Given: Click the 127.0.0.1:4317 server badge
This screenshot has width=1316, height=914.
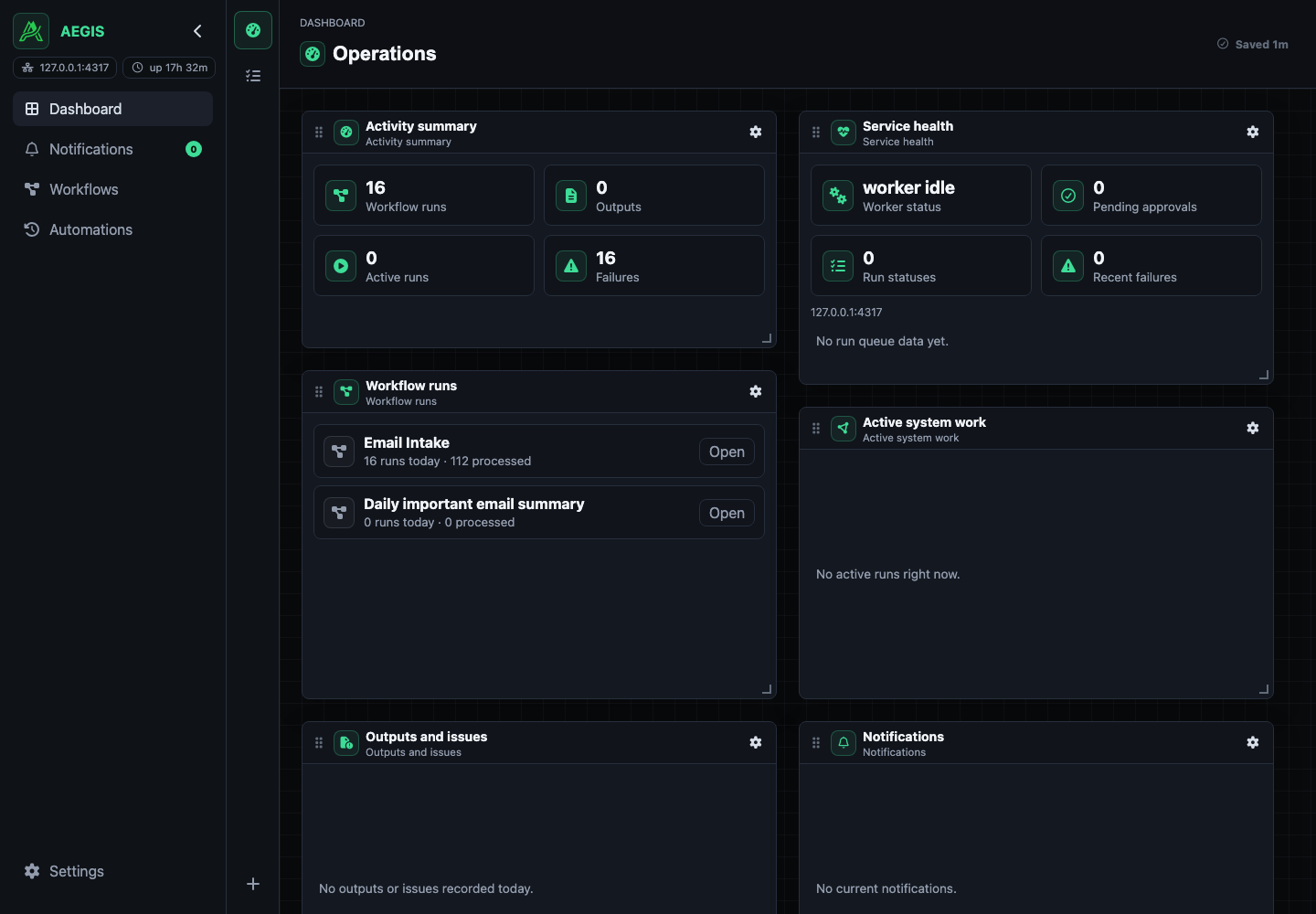Looking at the screenshot, I should [x=65, y=68].
